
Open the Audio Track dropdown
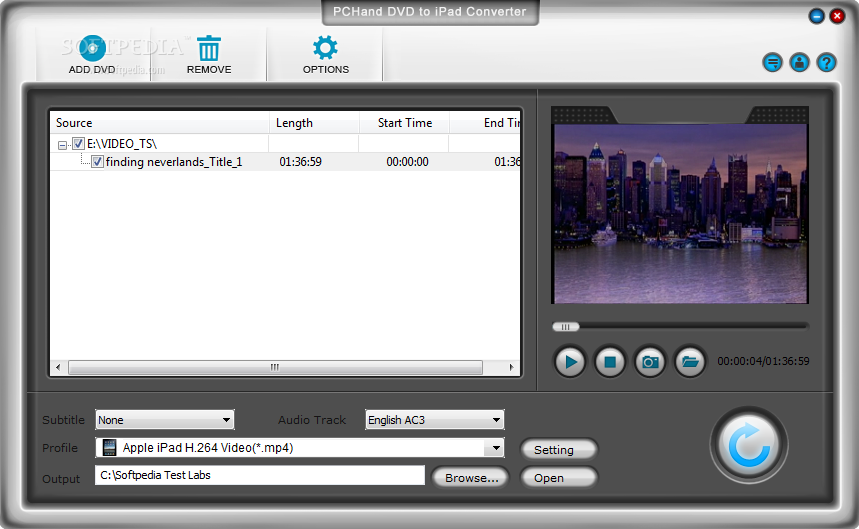pos(434,420)
